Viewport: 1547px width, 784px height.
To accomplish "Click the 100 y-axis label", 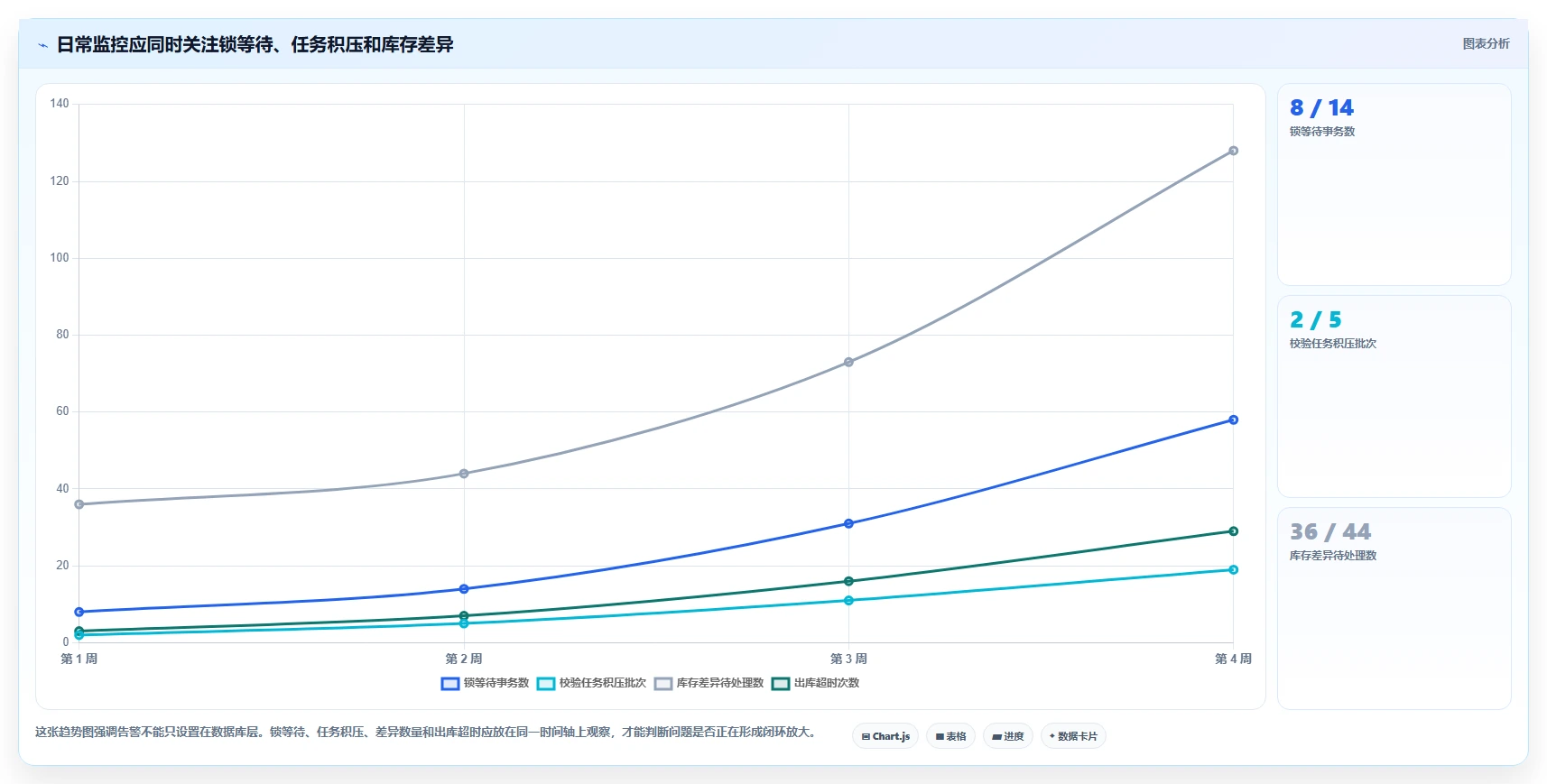I will coord(60,258).
